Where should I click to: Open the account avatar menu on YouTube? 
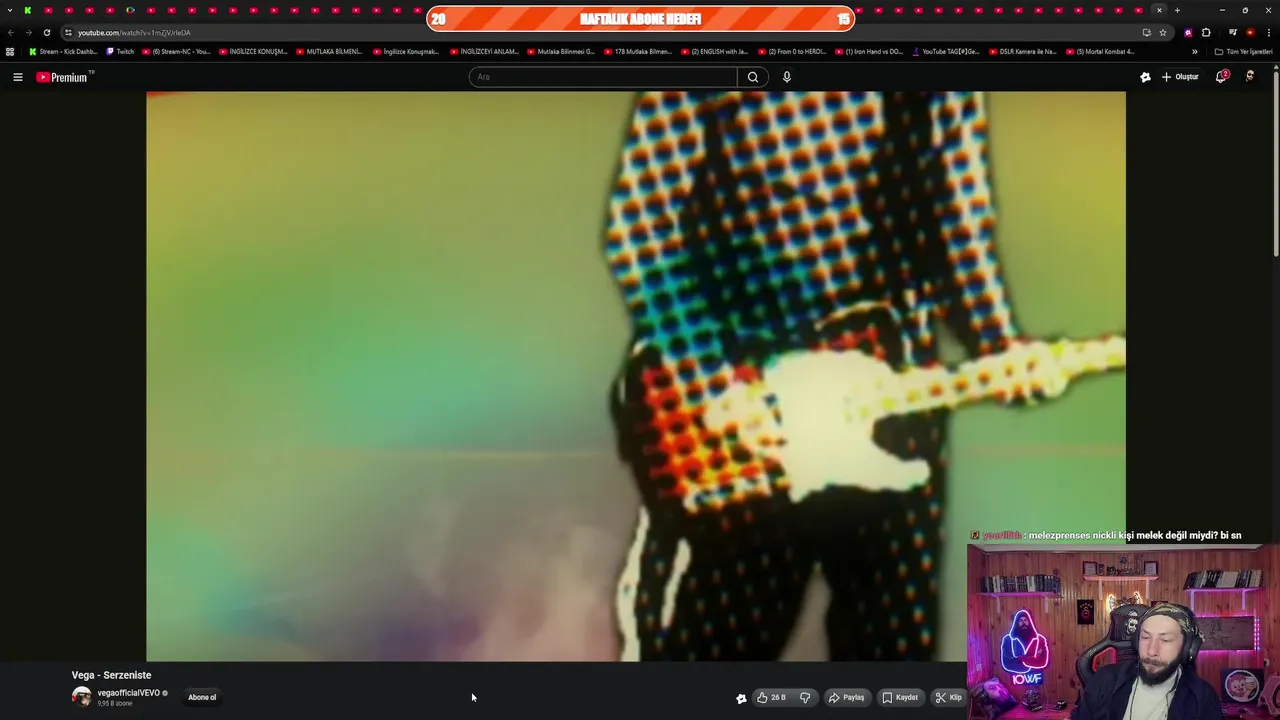tap(1250, 77)
